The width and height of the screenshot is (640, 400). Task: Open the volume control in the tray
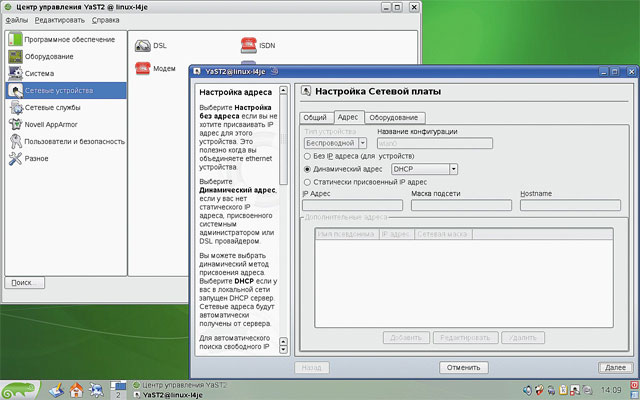527,390
